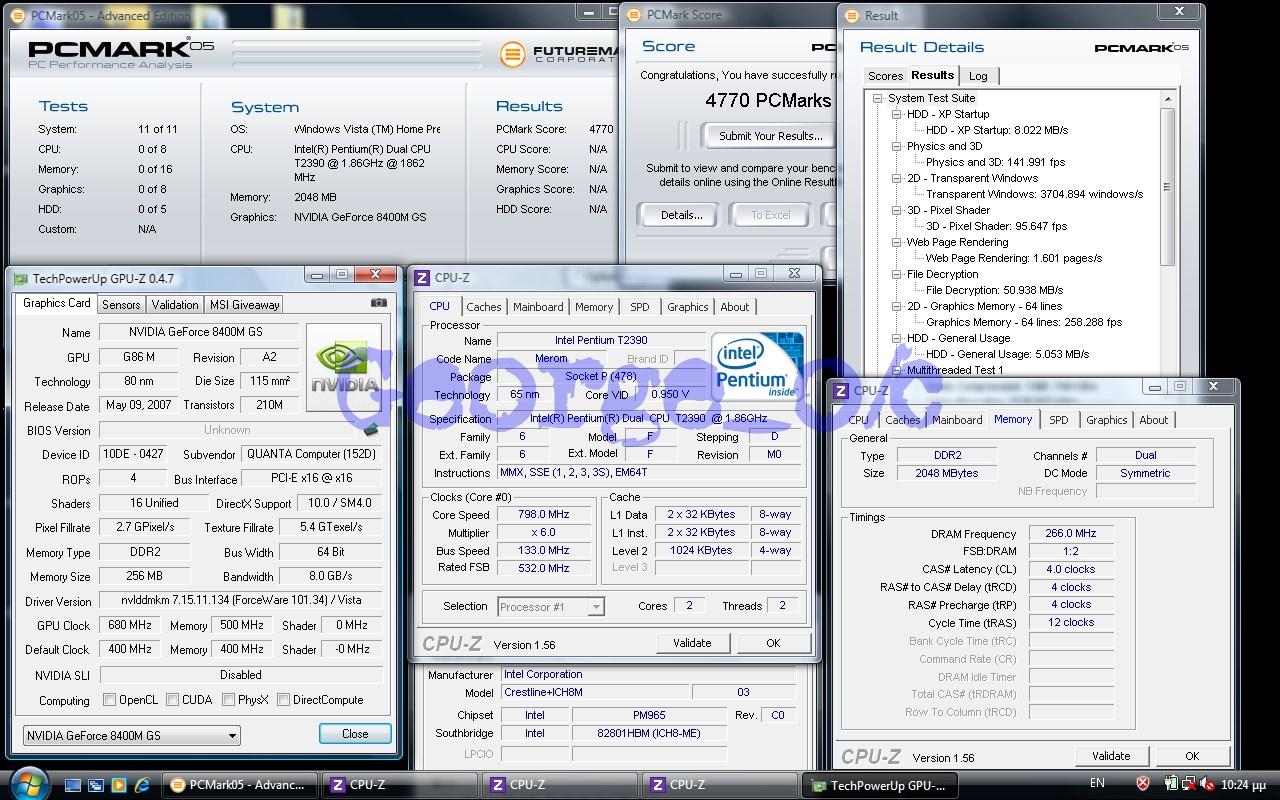The width and height of the screenshot is (1280, 800).
Task: Enable the CUDA checkbox
Action: coord(173,700)
